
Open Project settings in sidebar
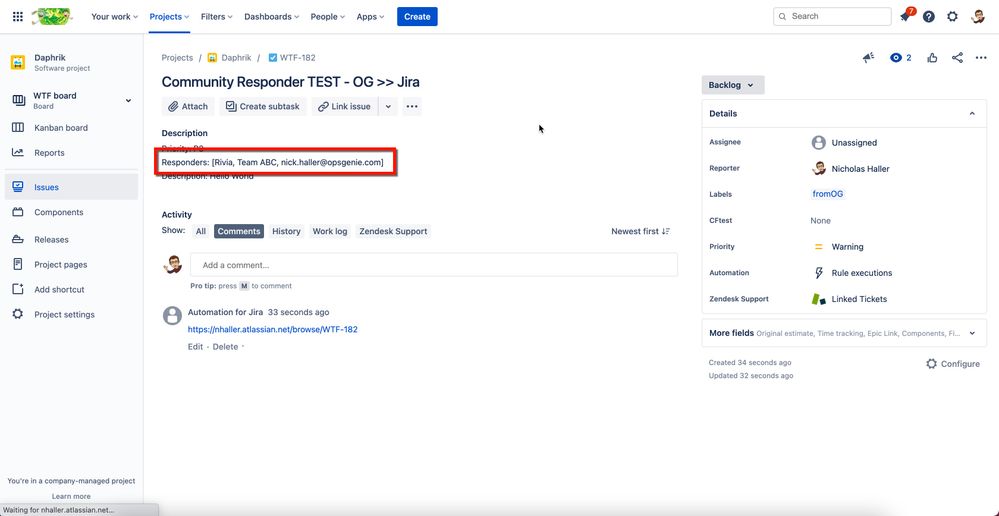(x=71, y=315)
